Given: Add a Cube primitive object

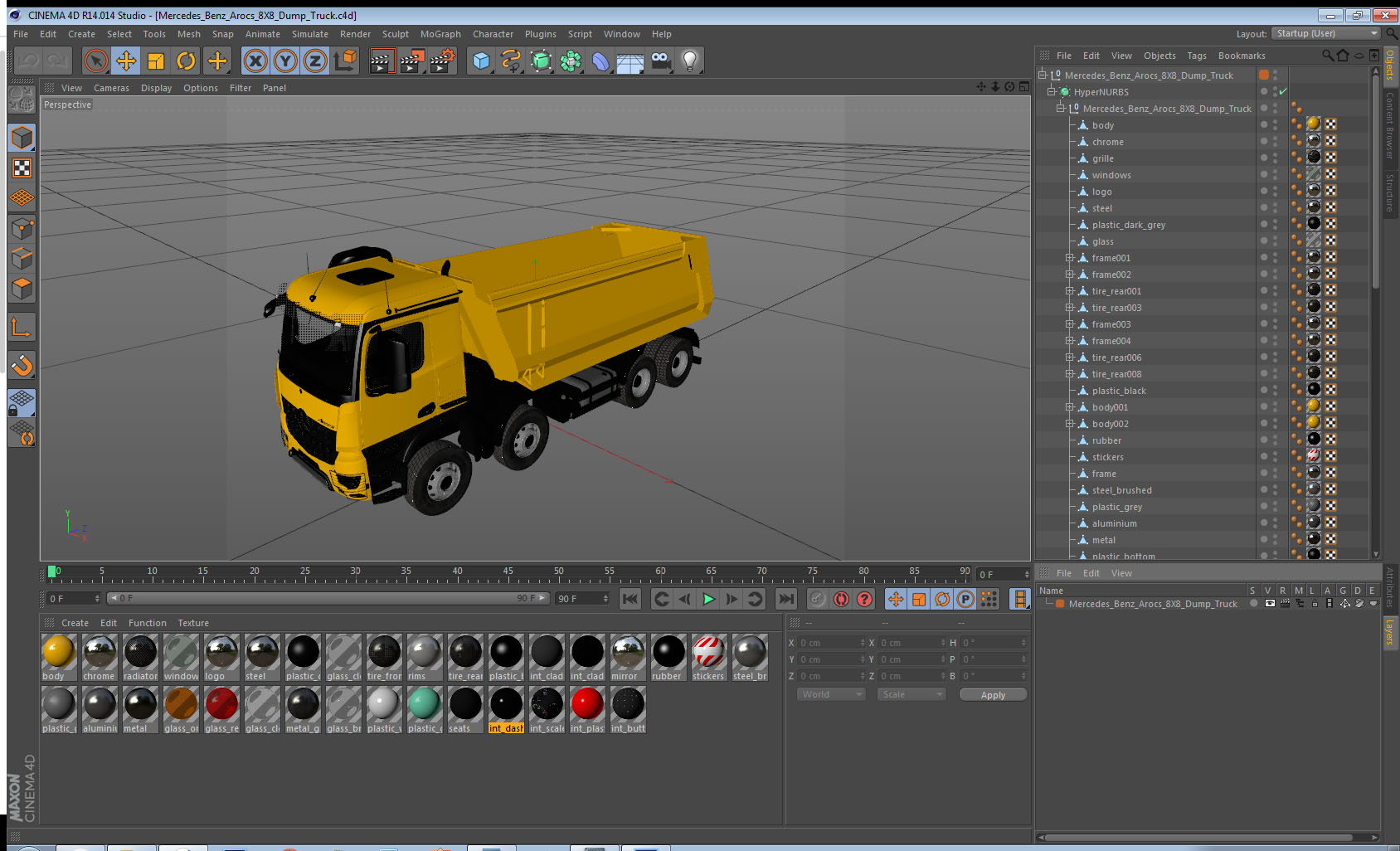Looking at the screenshot, I should tap(481, 61).
